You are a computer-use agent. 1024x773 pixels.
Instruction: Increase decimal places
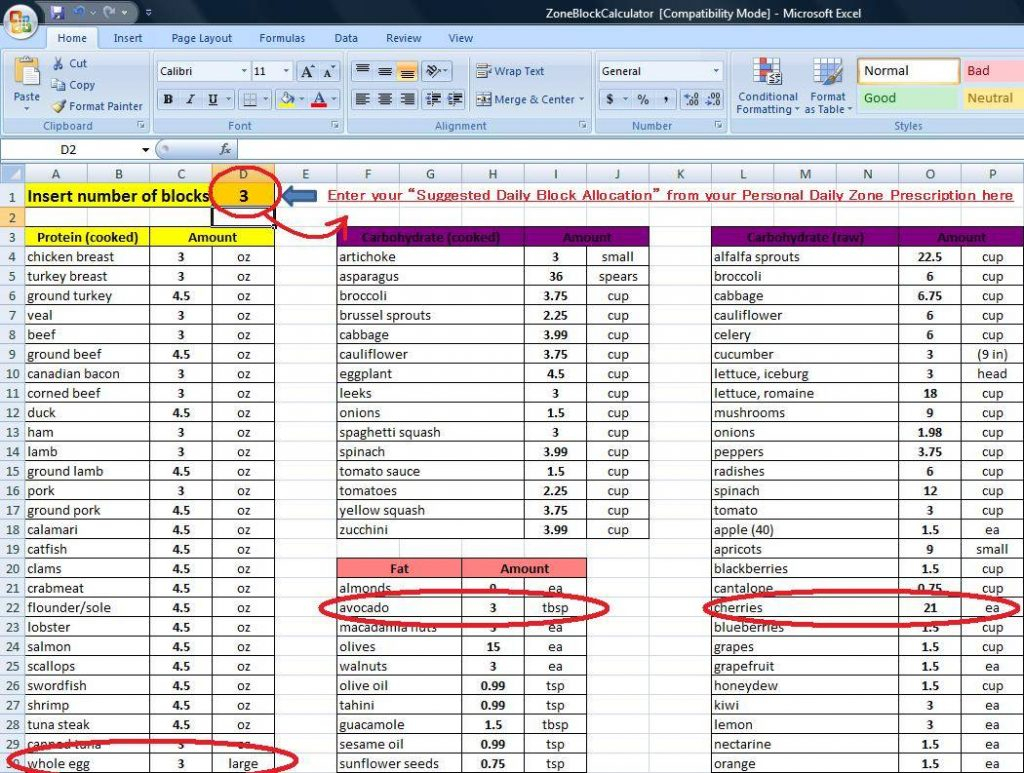coord(691,98)
